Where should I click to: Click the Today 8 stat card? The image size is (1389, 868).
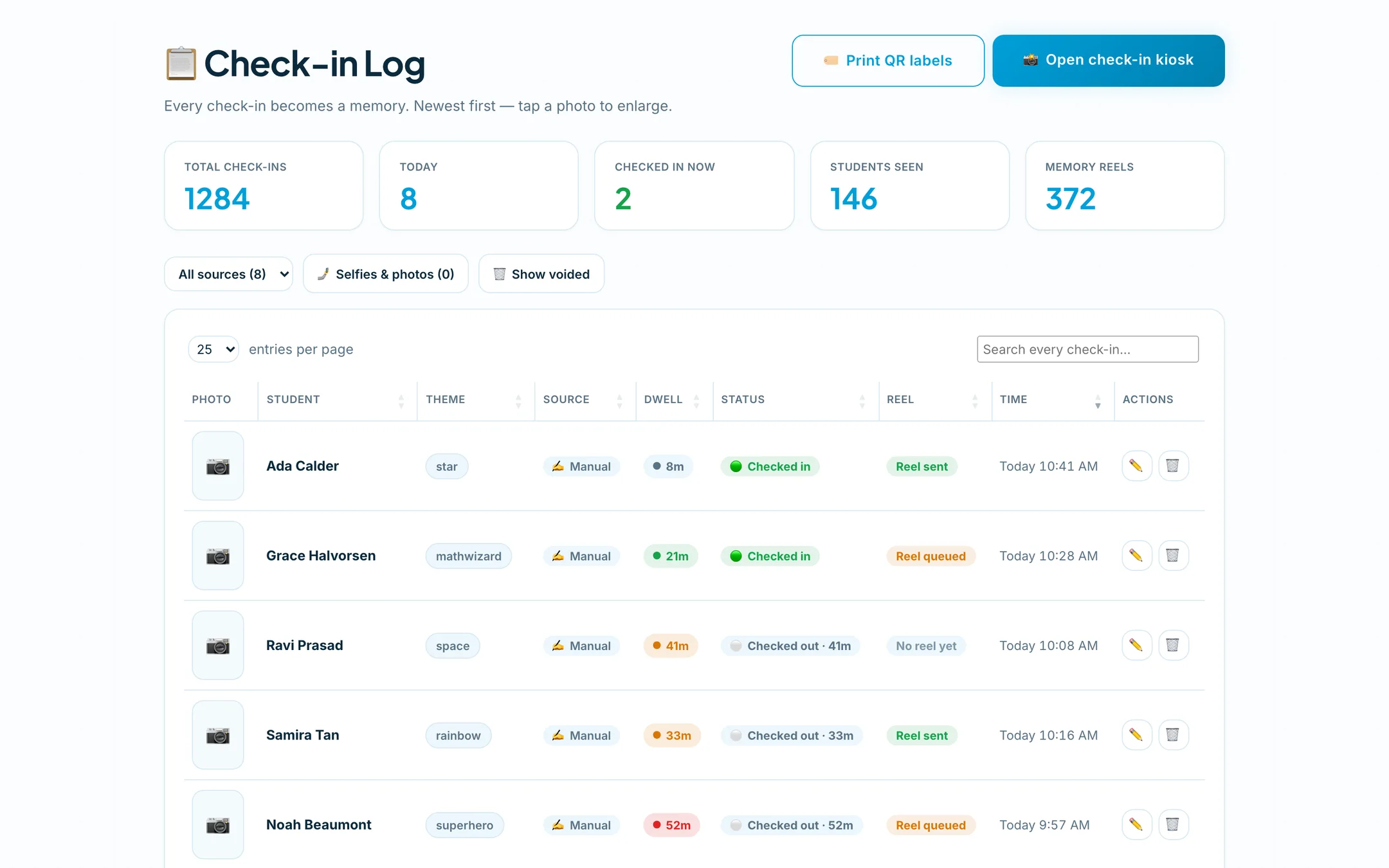[x=479, y=186]
